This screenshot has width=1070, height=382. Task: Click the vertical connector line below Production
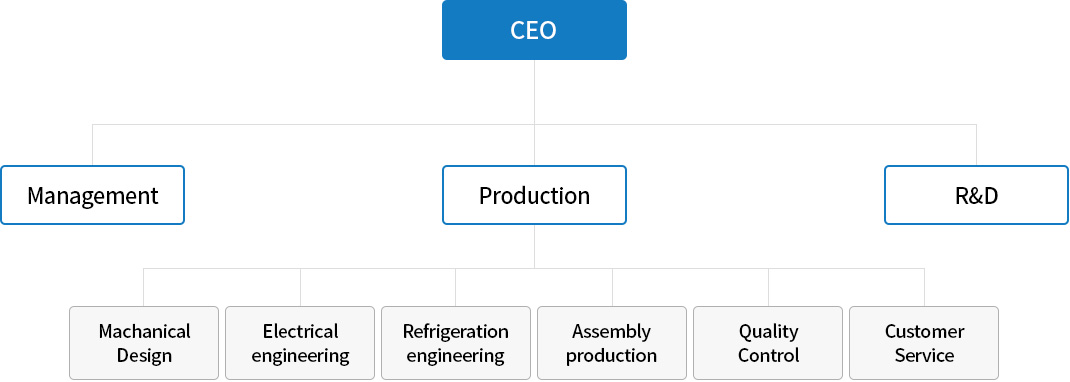pyautogui.click(x=534, y=246)
